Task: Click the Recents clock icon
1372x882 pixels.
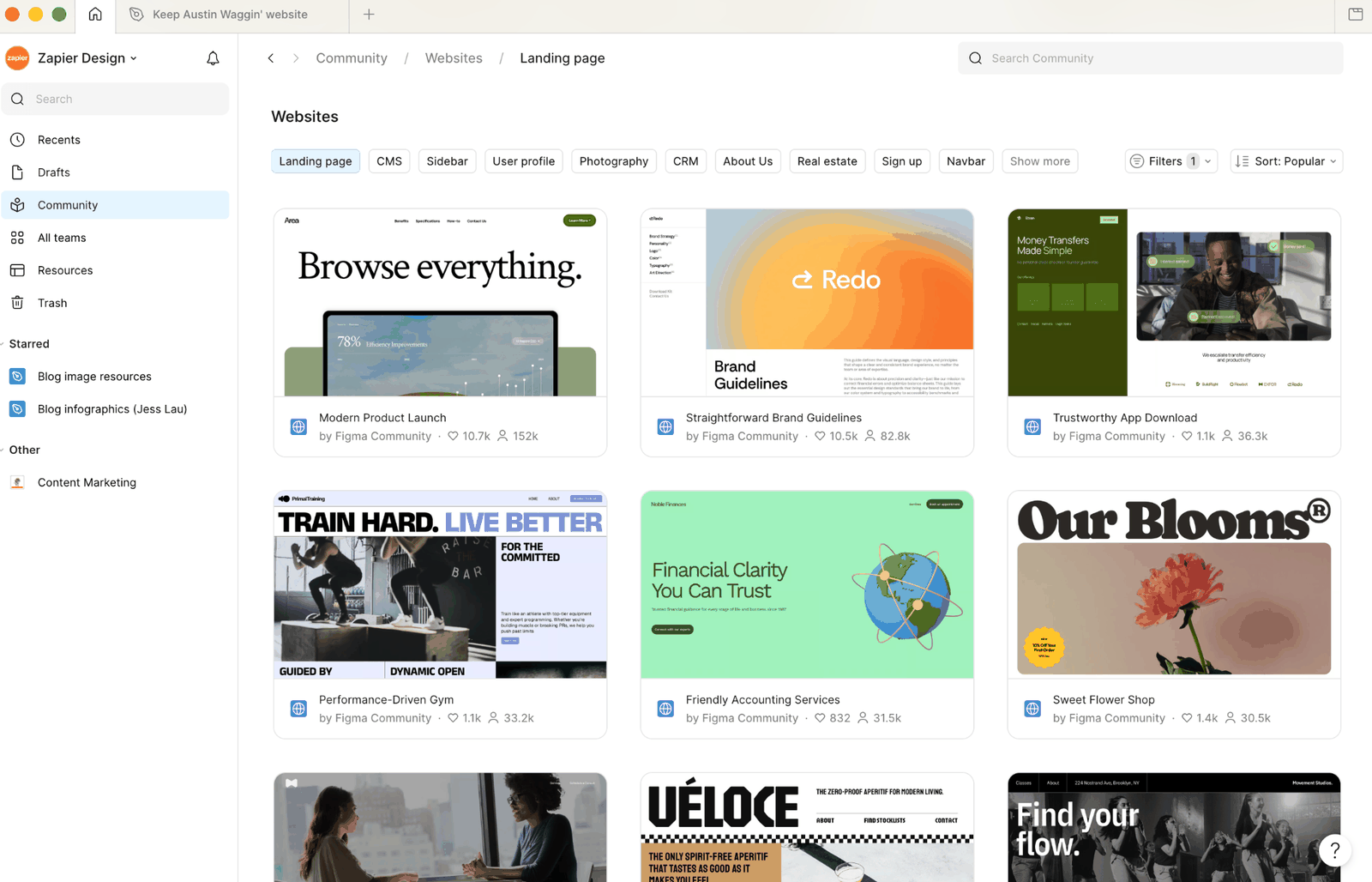Action: pos(17,140)
